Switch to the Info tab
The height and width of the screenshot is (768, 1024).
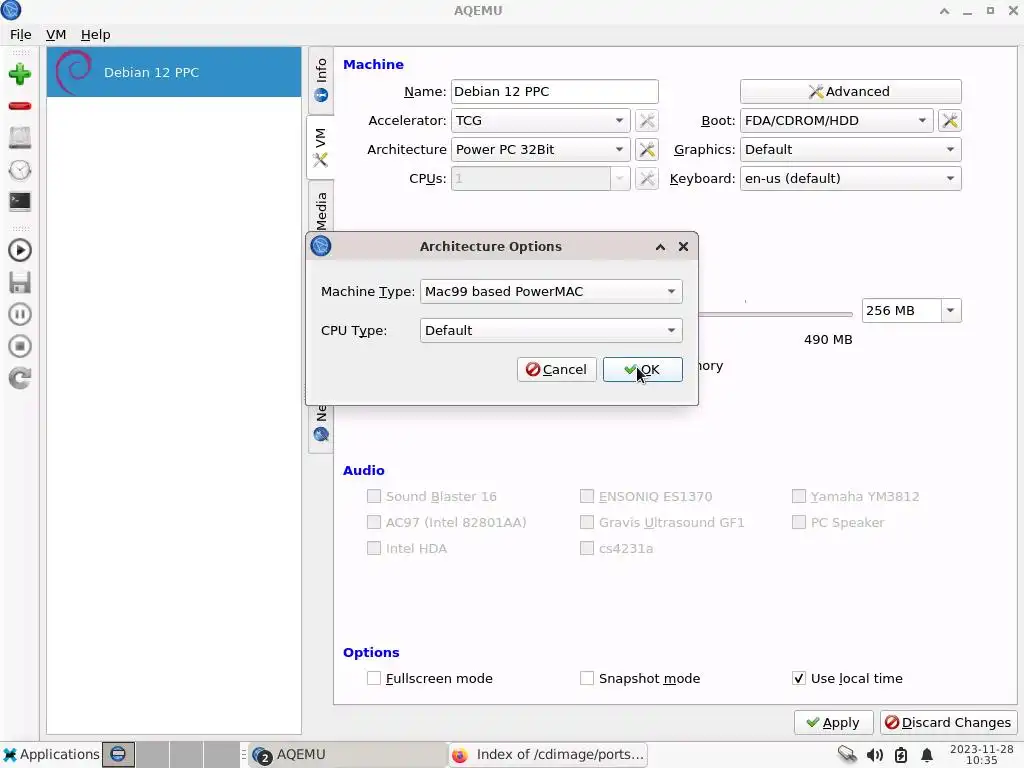tap(321, 80)
